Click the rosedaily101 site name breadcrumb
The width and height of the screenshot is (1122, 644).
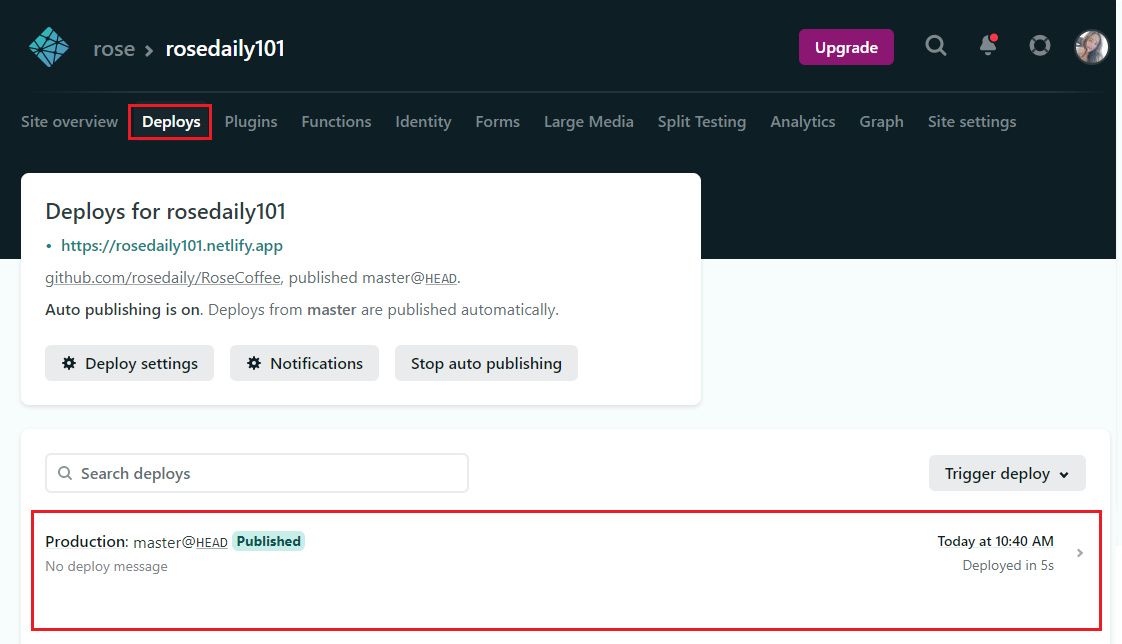[225, 49]
